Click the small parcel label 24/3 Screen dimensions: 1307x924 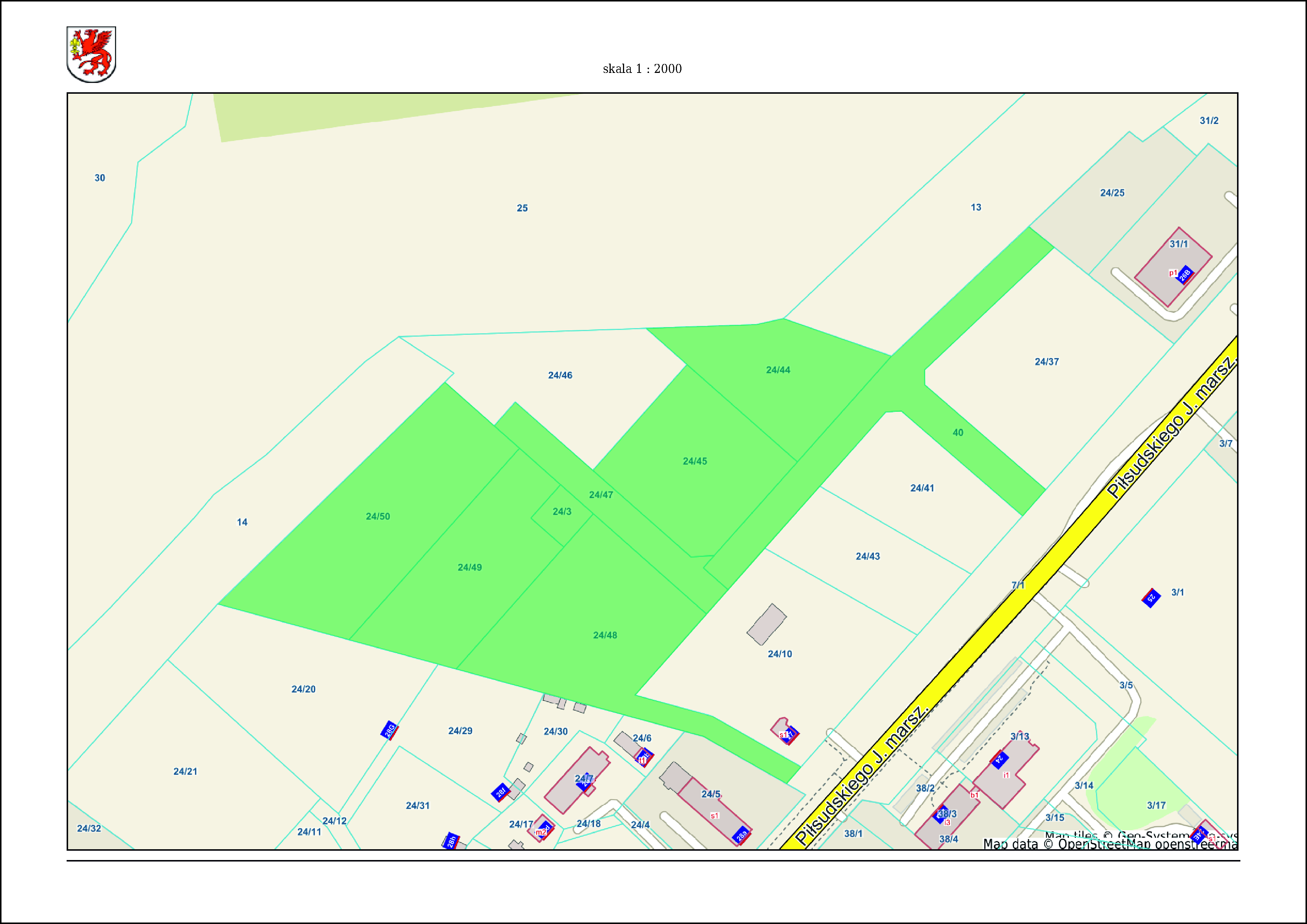click(562, 511)
